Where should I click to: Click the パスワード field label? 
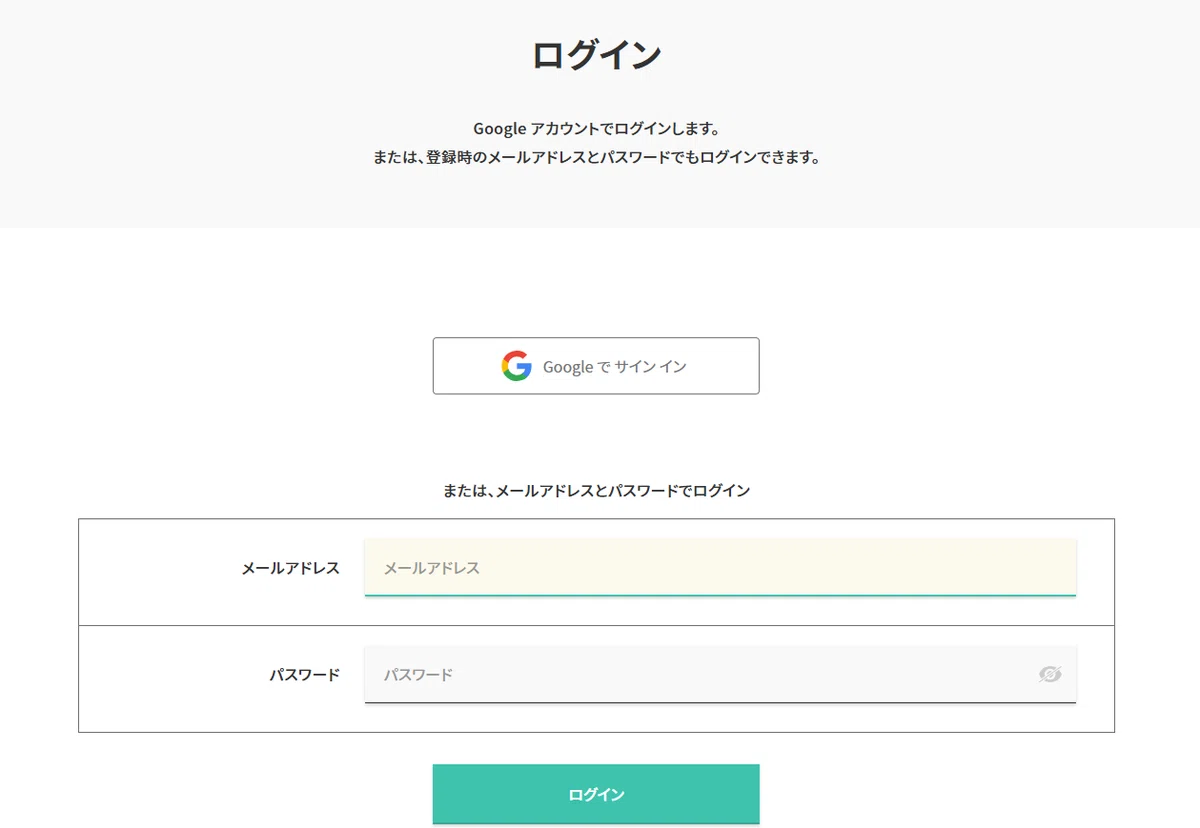(304, 675)
